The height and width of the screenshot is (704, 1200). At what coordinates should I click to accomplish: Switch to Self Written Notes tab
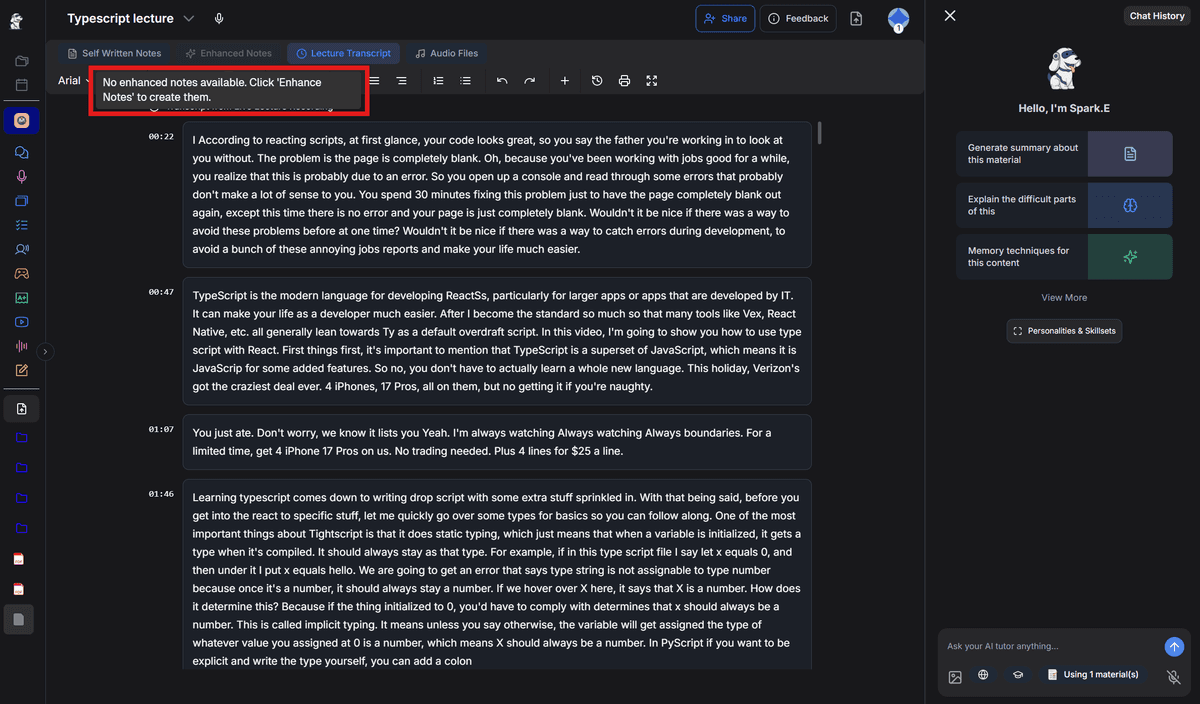[114, 53]
